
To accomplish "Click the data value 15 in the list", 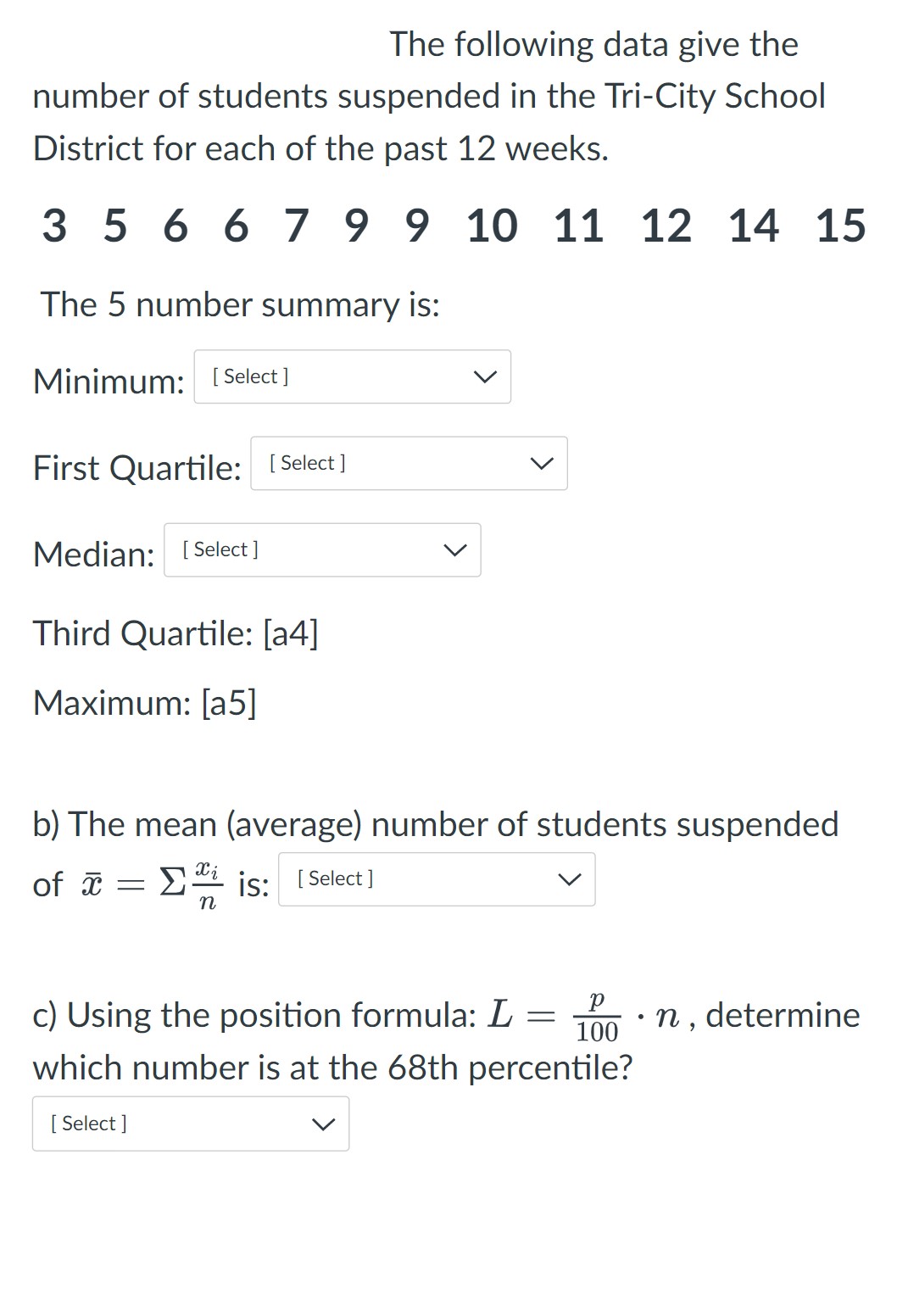I will [x=842, y=224].
